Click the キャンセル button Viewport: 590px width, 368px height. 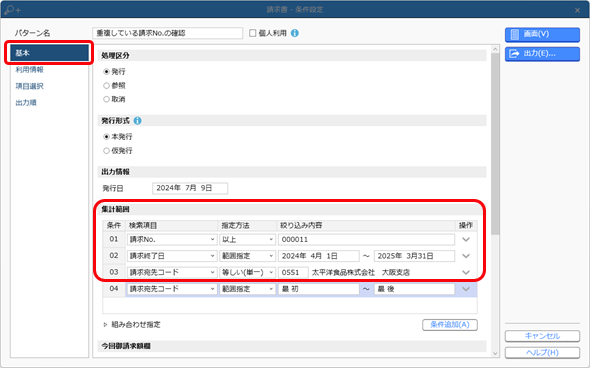(x=542, y=336)
